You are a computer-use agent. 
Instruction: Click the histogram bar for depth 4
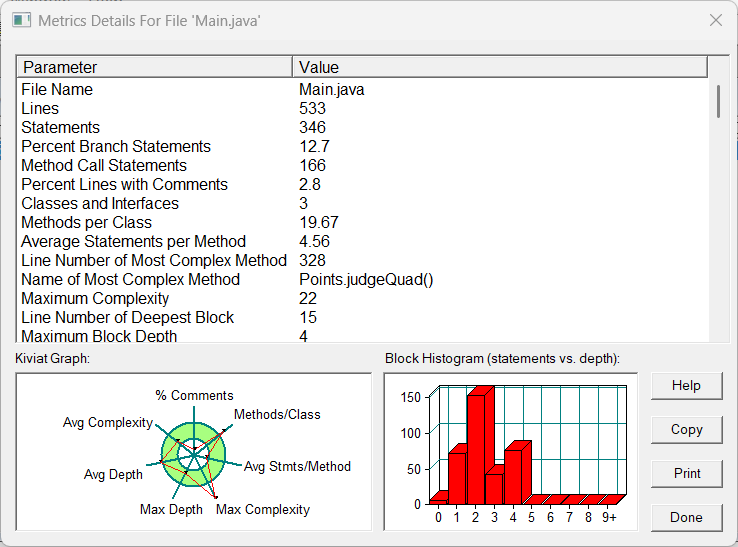516,475
